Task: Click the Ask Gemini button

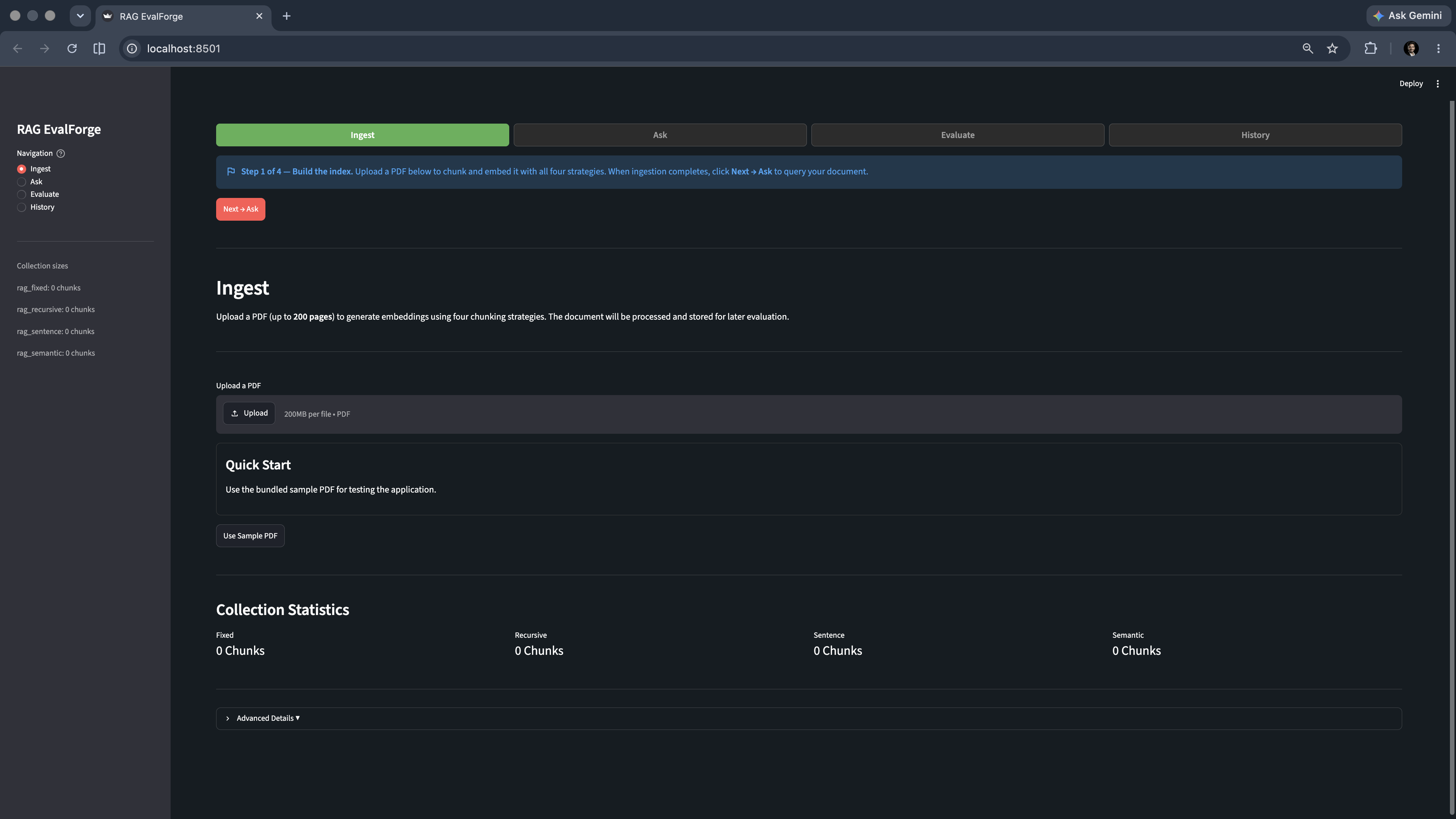Action: pos(1409,16)
